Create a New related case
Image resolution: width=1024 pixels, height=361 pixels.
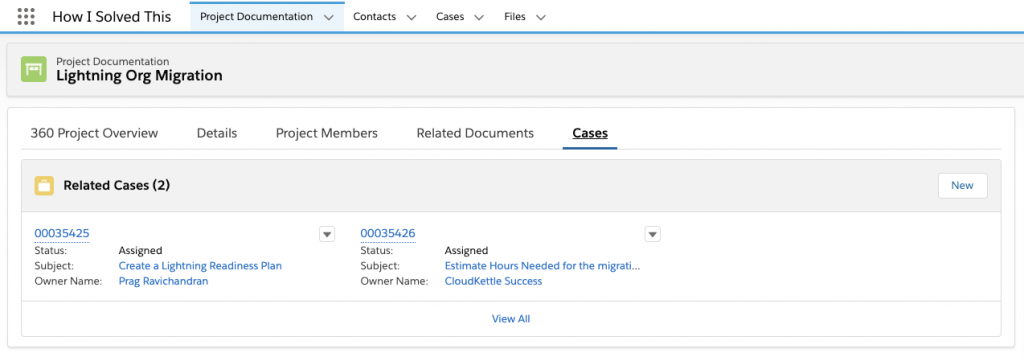(962, 185)
